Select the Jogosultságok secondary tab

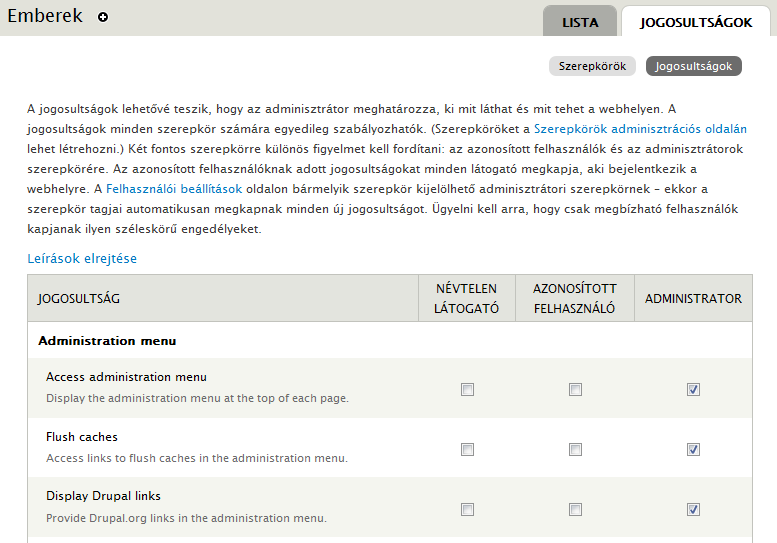693,66
